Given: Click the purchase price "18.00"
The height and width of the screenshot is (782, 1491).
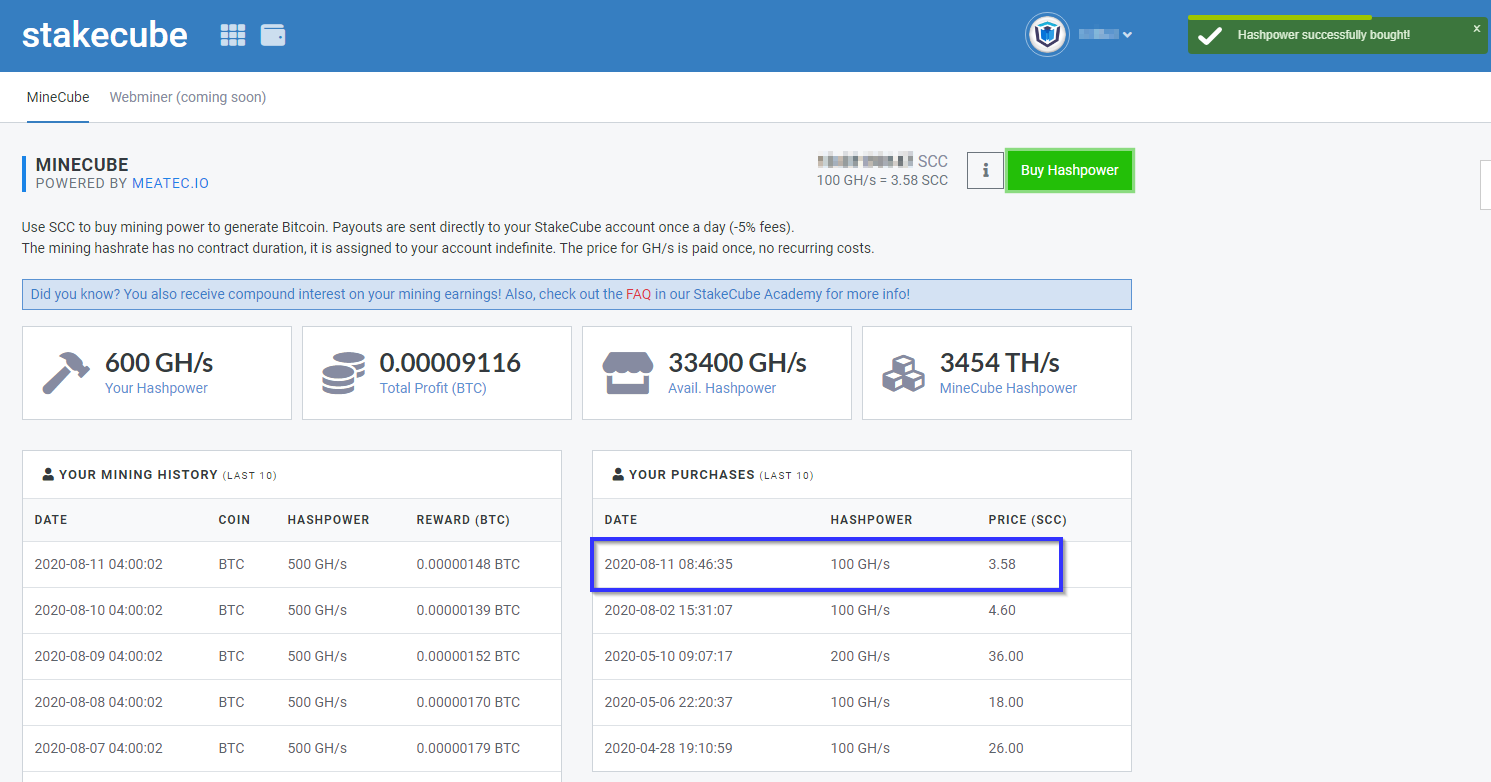Looking at the screenshot, I should pos(1006,703).
